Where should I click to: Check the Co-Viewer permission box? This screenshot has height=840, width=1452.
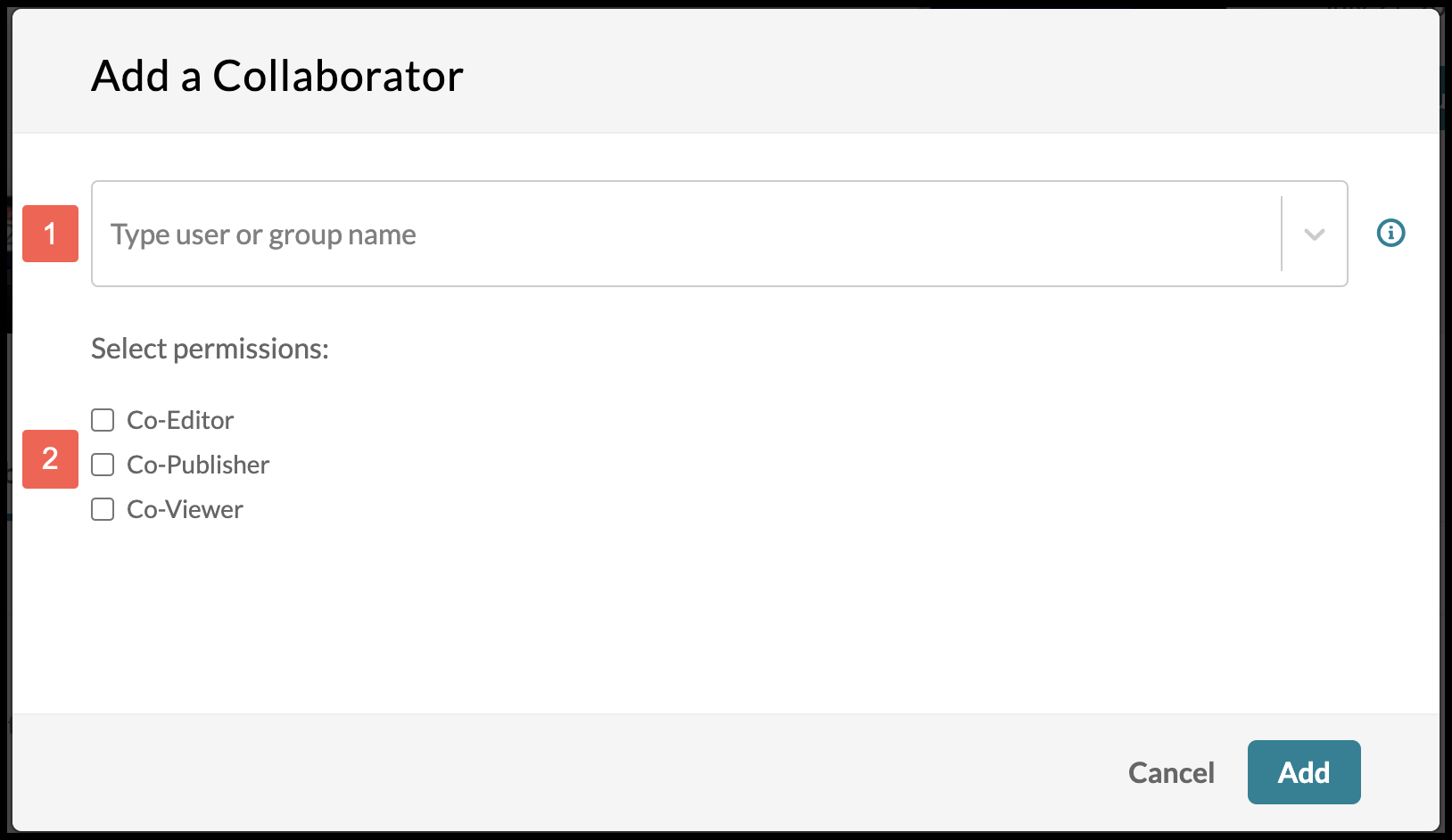click(103, 509)
